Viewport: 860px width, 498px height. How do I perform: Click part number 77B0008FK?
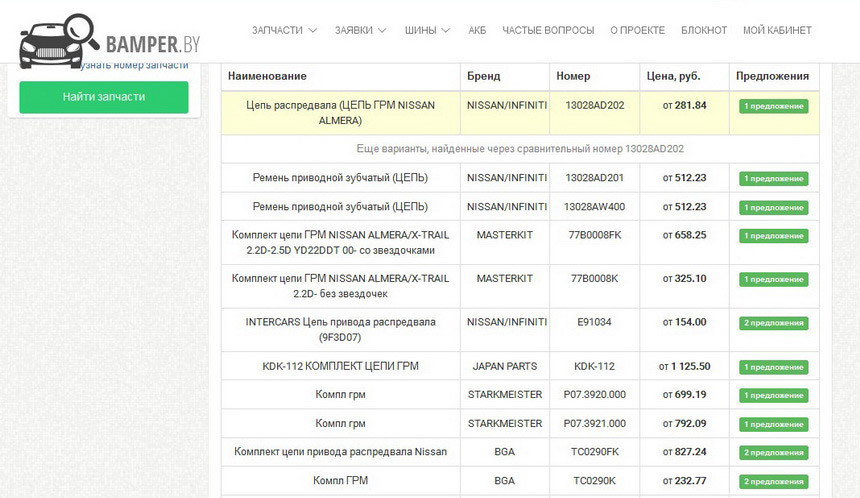coord(595,235)
